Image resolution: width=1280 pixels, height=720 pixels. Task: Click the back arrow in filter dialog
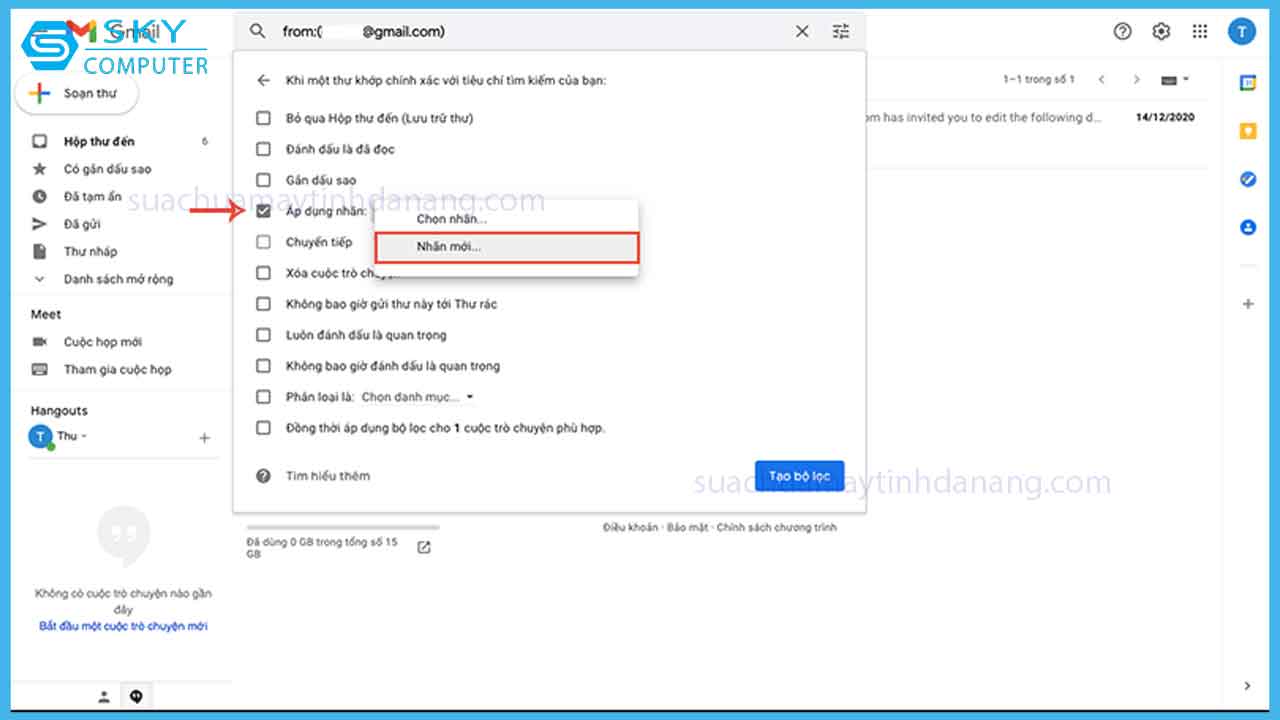point(263,80)
